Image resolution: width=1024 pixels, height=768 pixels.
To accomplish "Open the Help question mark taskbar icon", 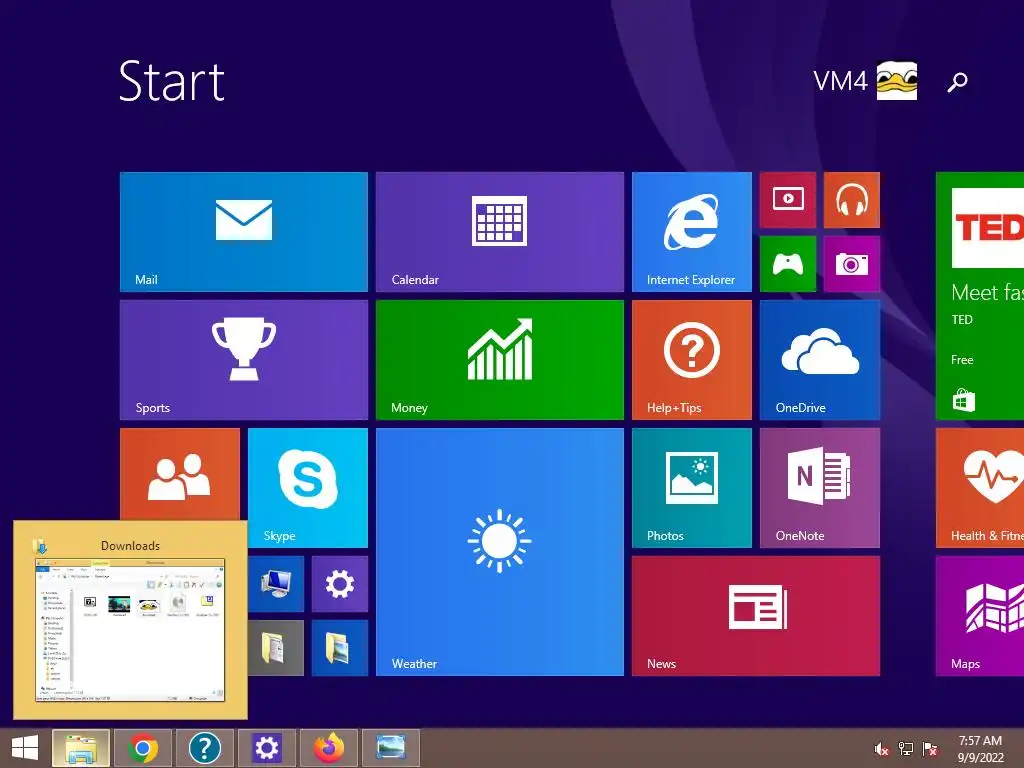I will click(x=204, y=748).
